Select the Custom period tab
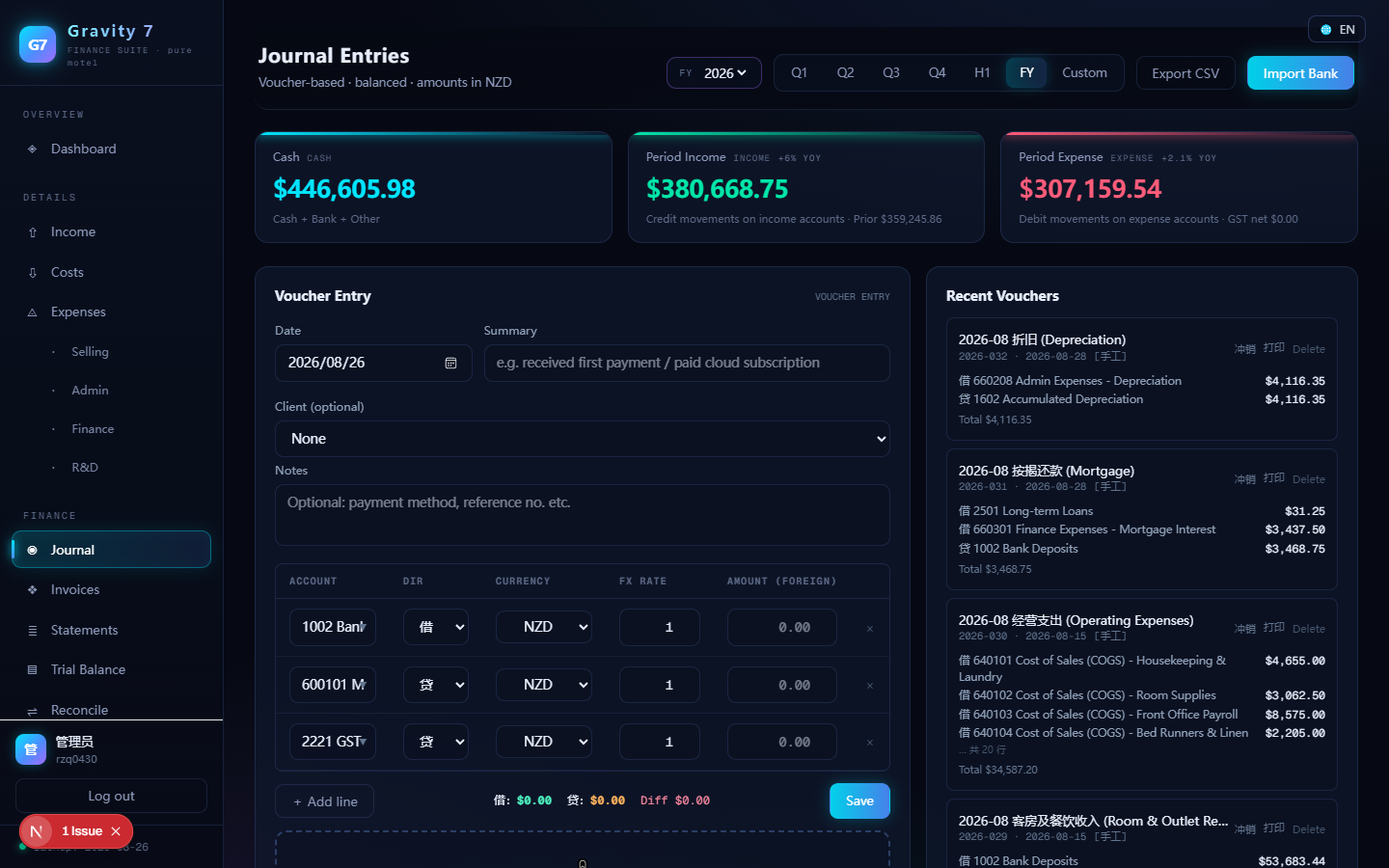This screenshot has height=868, width=1389. coord(1084,73)
